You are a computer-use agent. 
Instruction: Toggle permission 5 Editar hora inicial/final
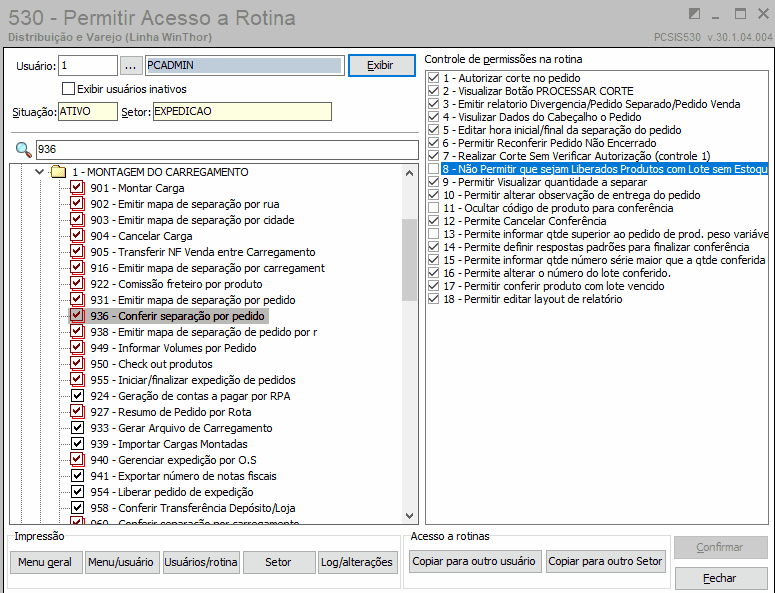click(x=433, y=130)
